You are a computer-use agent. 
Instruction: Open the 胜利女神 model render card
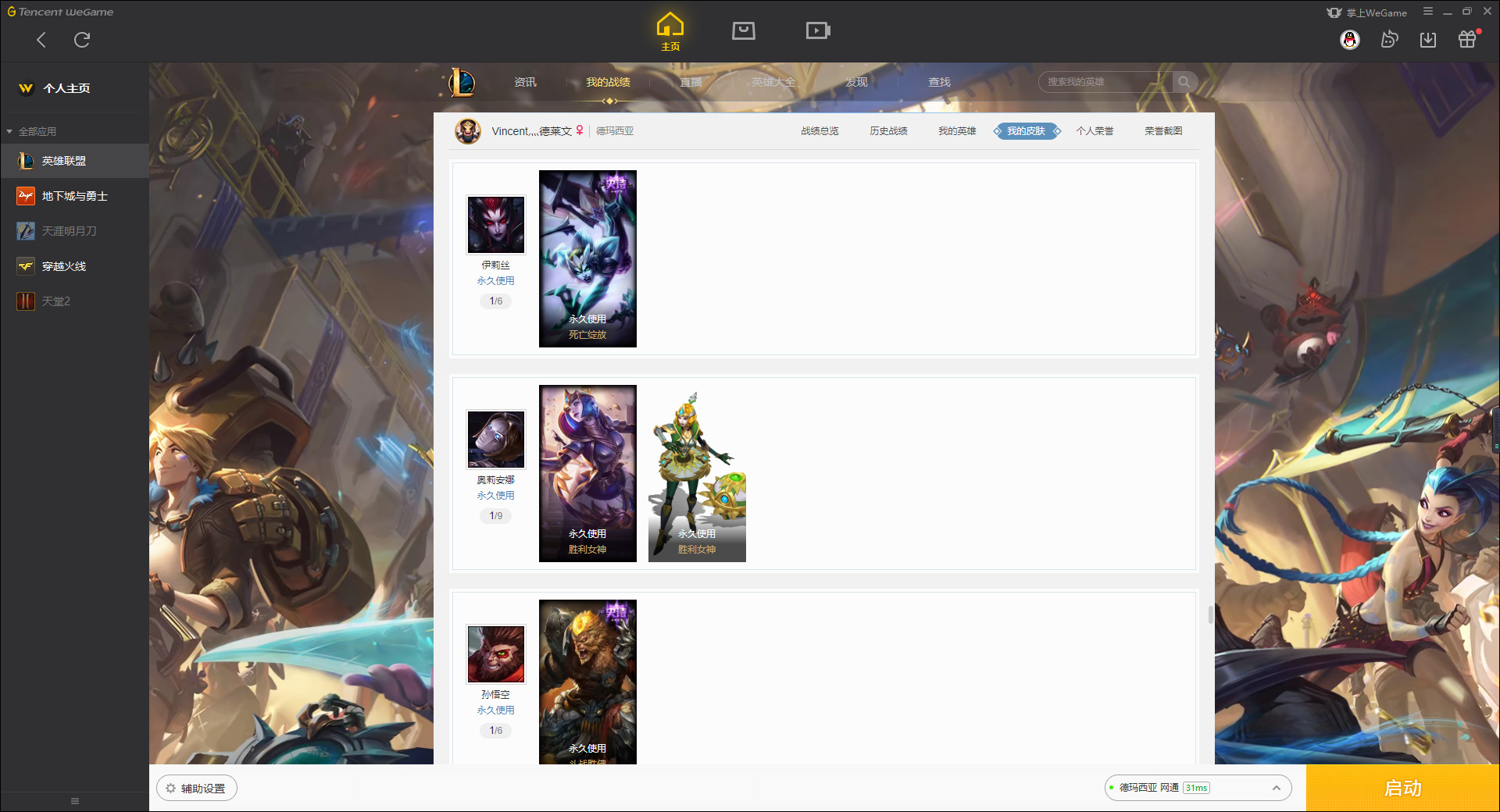coord(697,473)
